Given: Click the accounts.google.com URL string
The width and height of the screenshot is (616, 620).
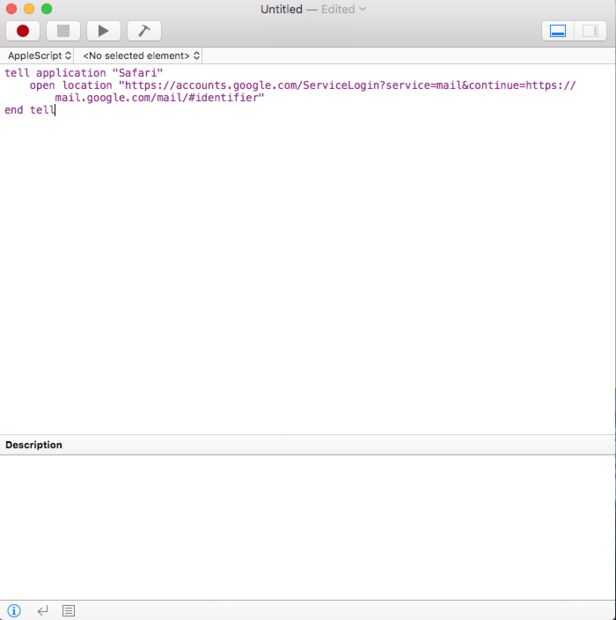Looking at the screenshot, I should tap(348, 85).
